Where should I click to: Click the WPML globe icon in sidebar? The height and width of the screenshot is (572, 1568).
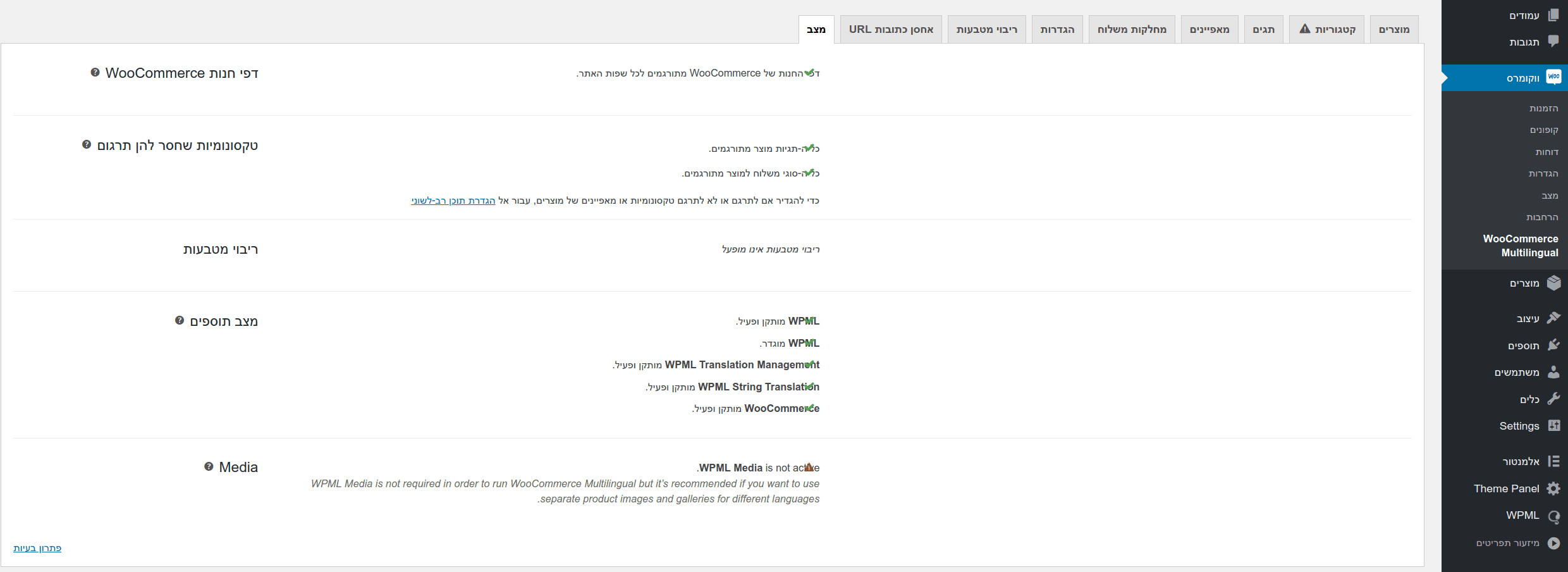pyautogui.click(x=1553, y=516)
